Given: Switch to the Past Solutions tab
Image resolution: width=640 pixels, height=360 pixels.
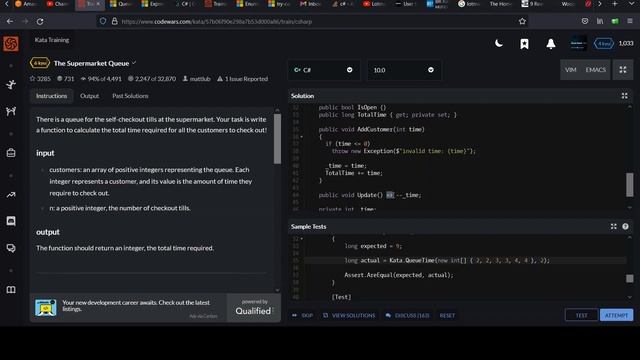Looking at the screenshot, I should 130,96.
